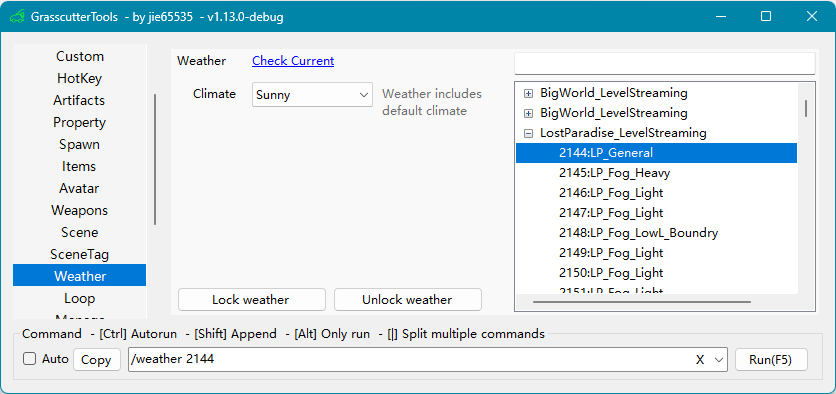Copy the command with Copy button

point(97,360)
